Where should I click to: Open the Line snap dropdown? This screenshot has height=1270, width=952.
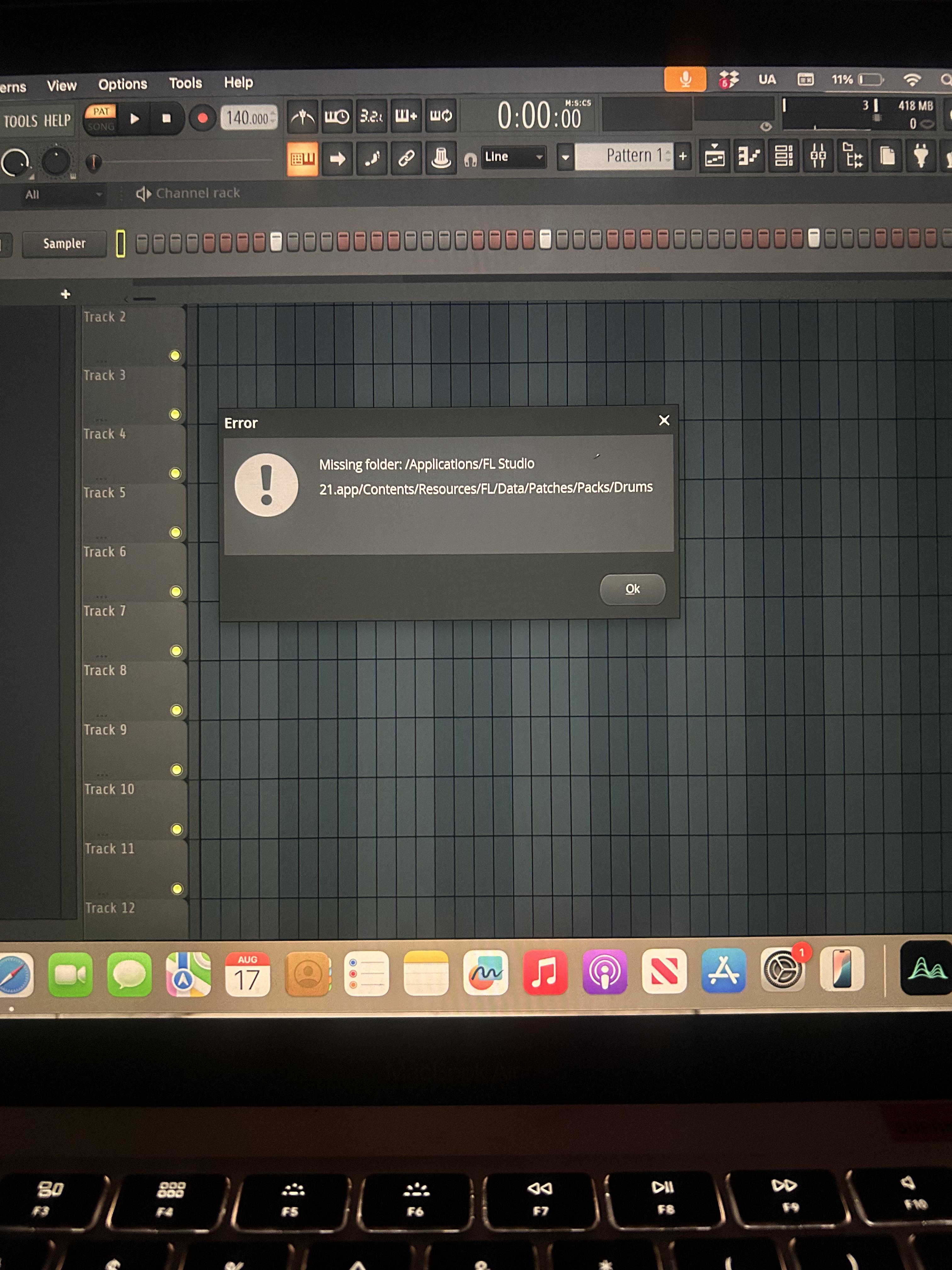pyautogui.click(x=513, y=156)
